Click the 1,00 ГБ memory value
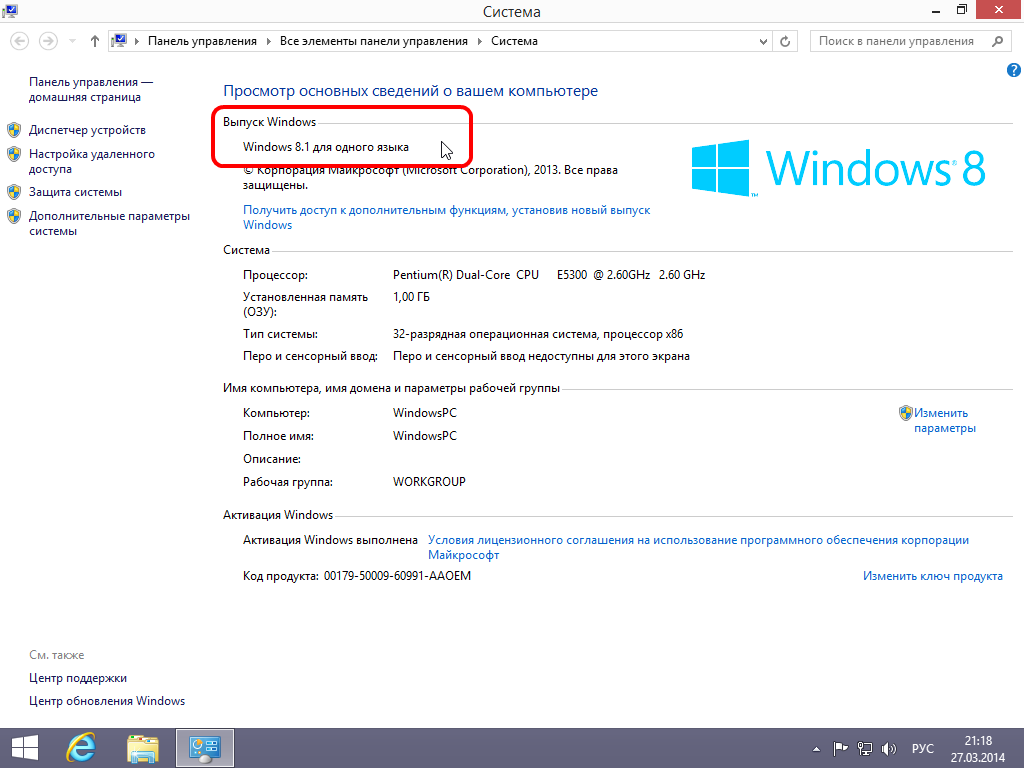1024x768 pixels. [x=411, y=297]
